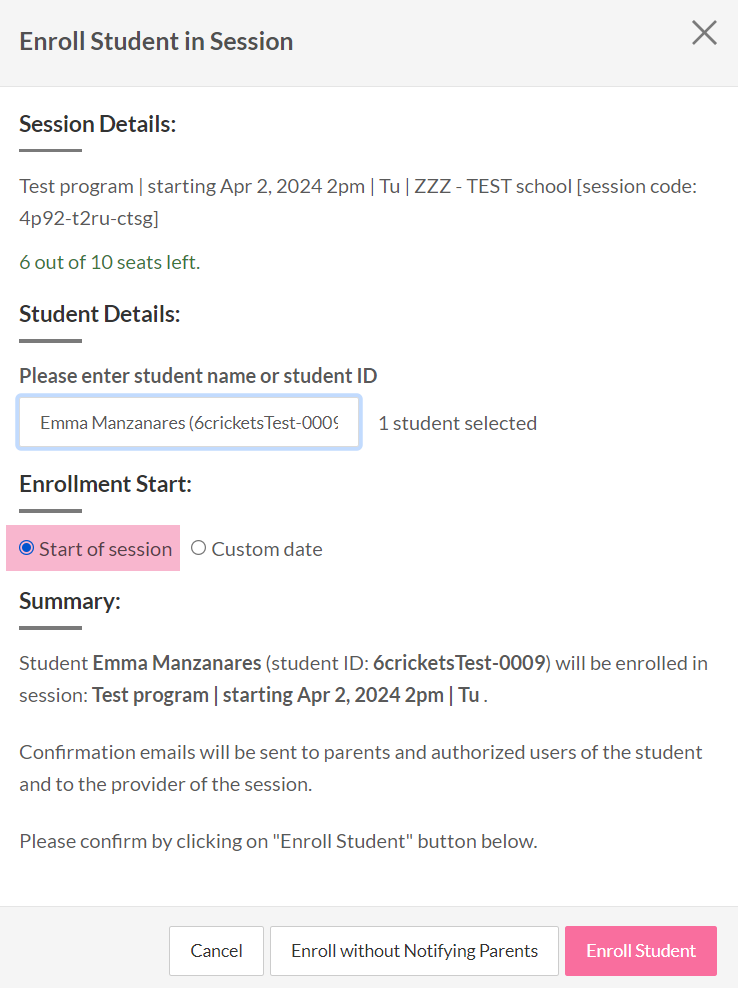
Task: Click the 'Please enter student name' label
Action: click(x=199, y=375)
